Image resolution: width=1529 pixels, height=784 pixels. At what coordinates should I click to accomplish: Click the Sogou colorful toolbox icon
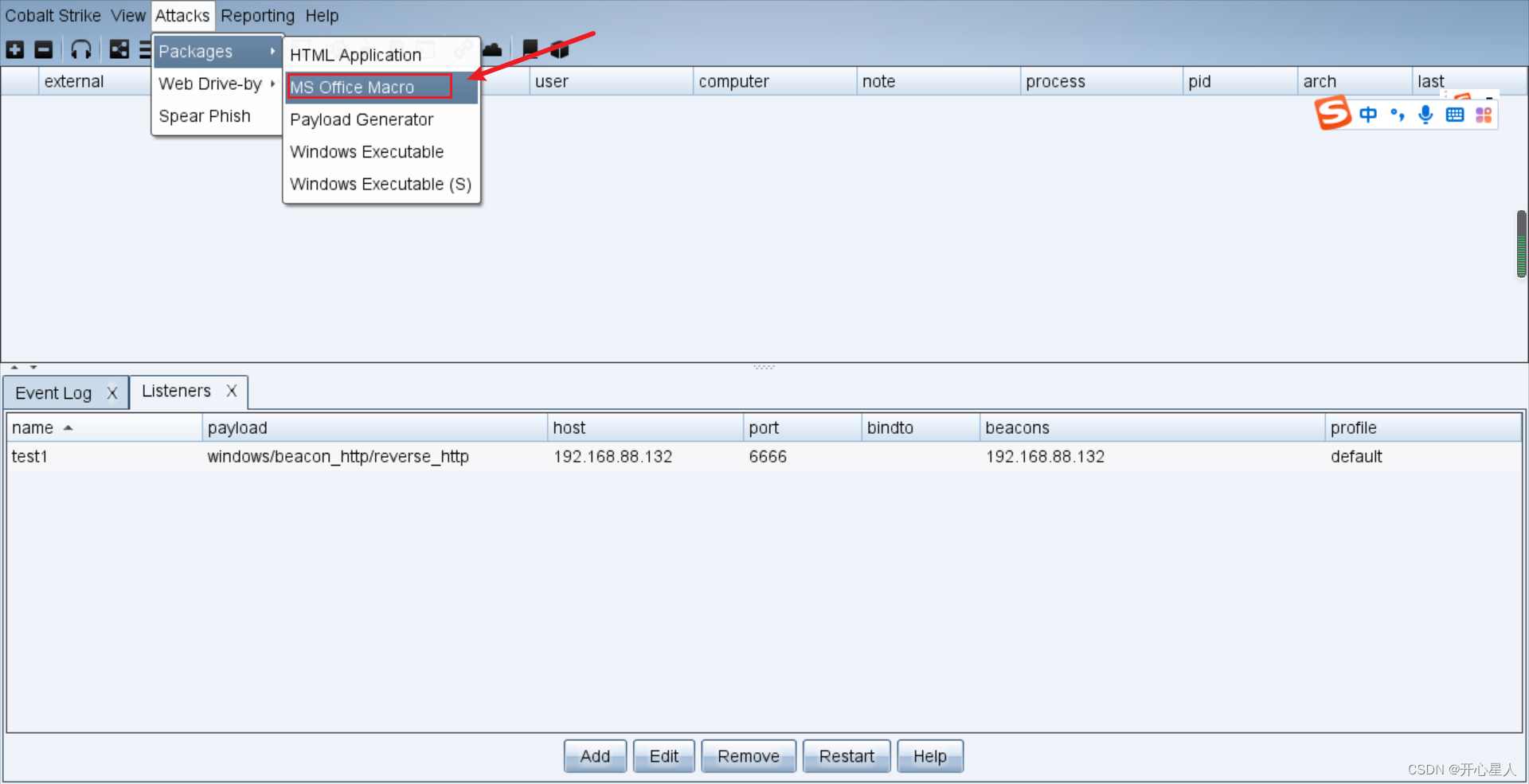coord(1484,115)
